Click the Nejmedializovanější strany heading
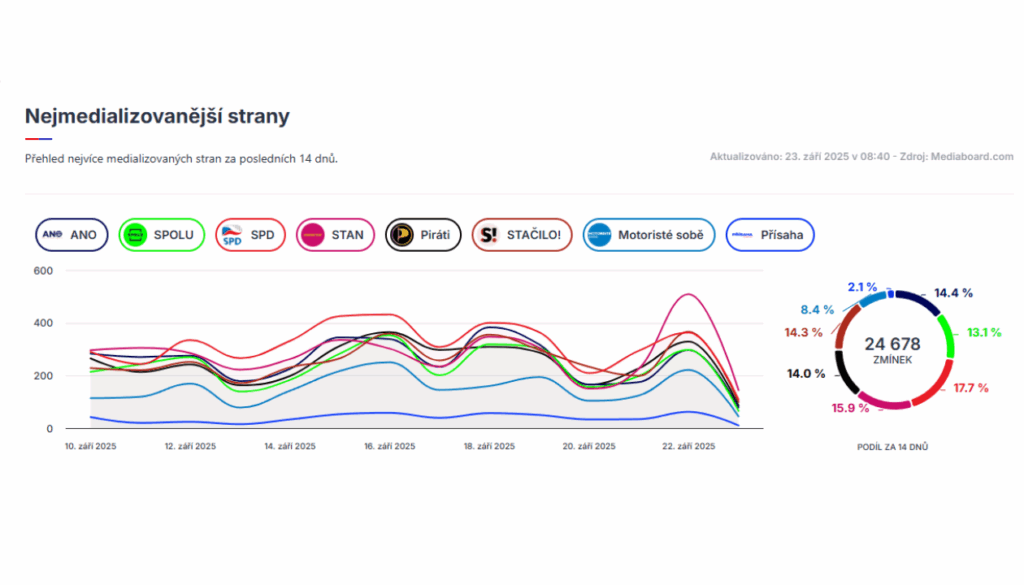 [x=157, y=116]
